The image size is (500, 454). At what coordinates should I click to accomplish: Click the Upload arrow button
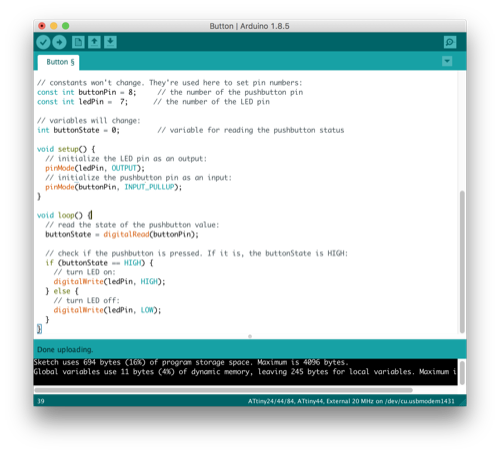(x=59, y=42)
